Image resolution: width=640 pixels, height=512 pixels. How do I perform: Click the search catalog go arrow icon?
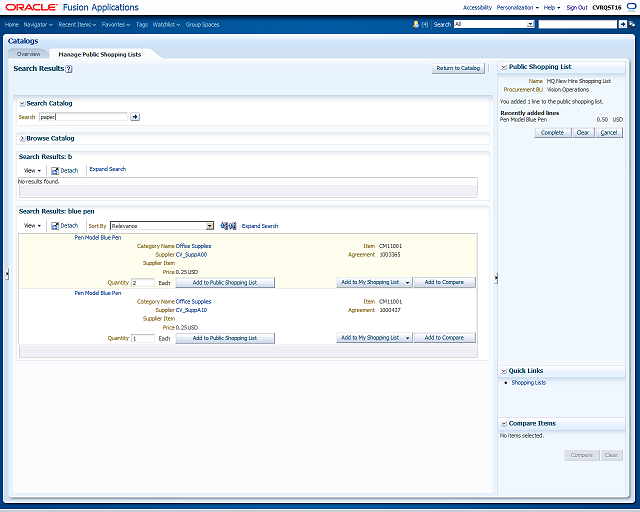(x=135, y=117)
